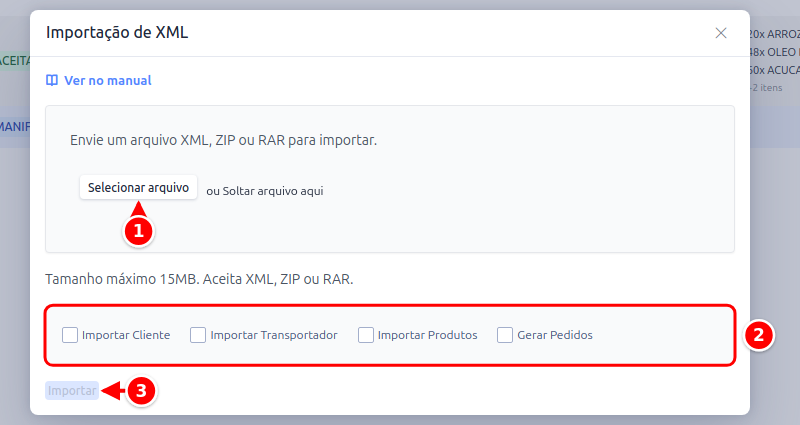This screenshot has height=425, width=800.
Task: Click the 'ou Soltar arquivo aqui' drop text
Action: pos(265,191)
